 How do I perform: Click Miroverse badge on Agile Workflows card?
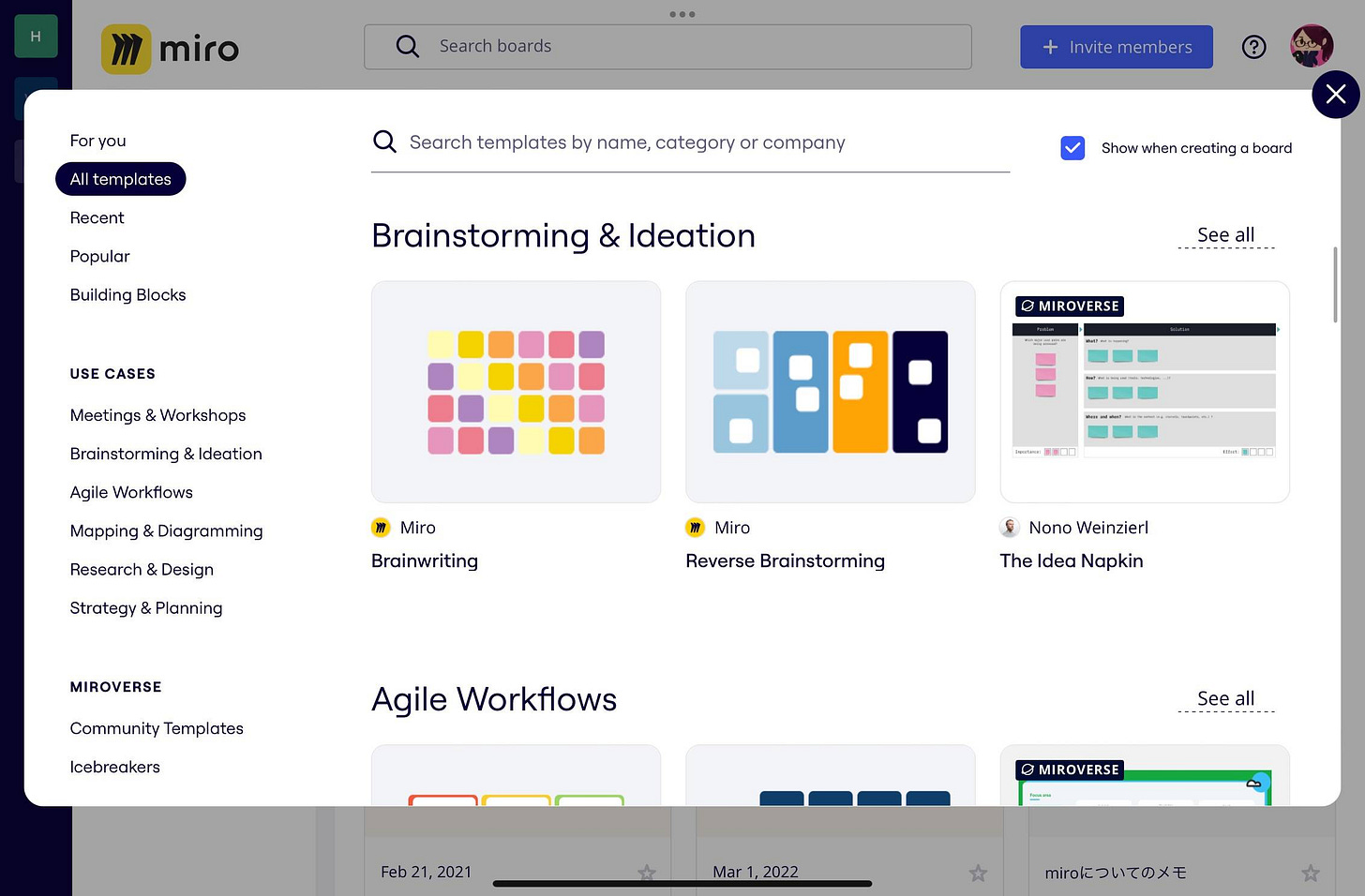1070,769
